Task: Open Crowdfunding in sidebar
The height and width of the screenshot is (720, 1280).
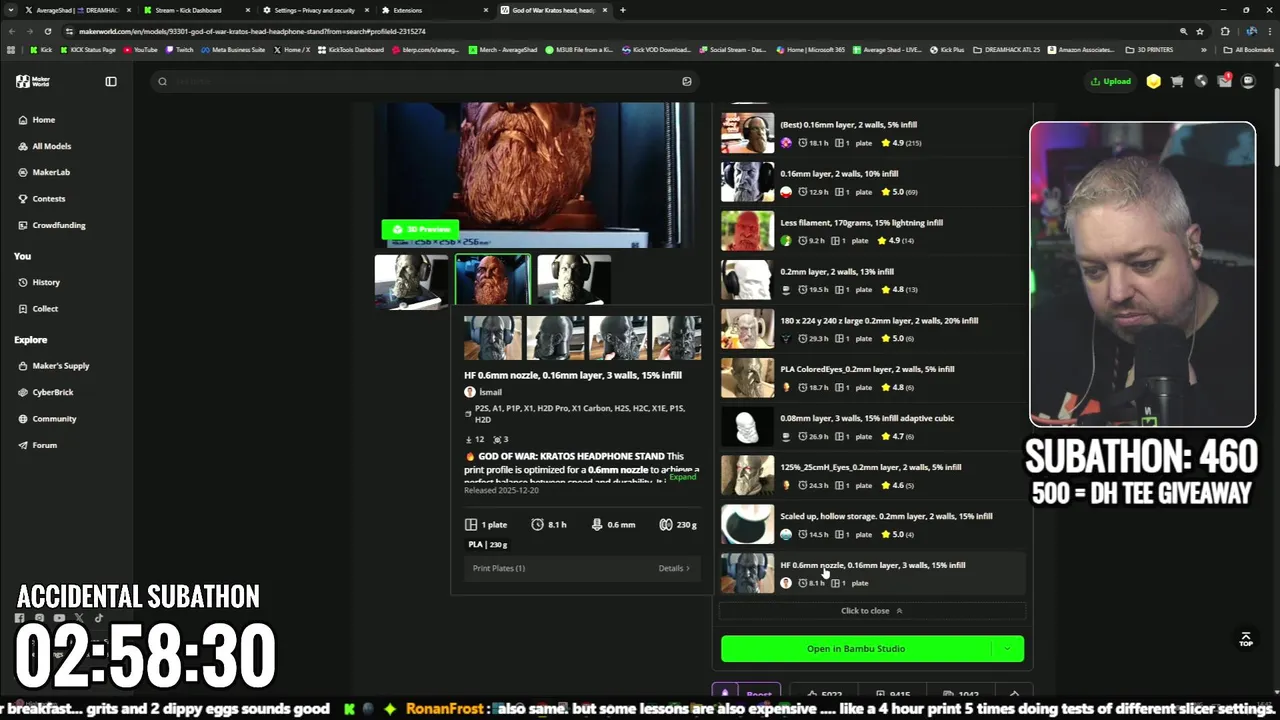Action: pos(58,225)
